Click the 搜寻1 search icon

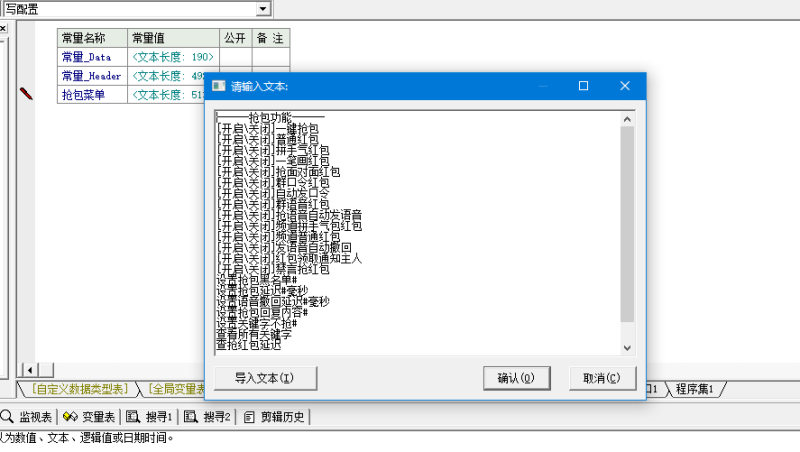[x=133, y=417]
